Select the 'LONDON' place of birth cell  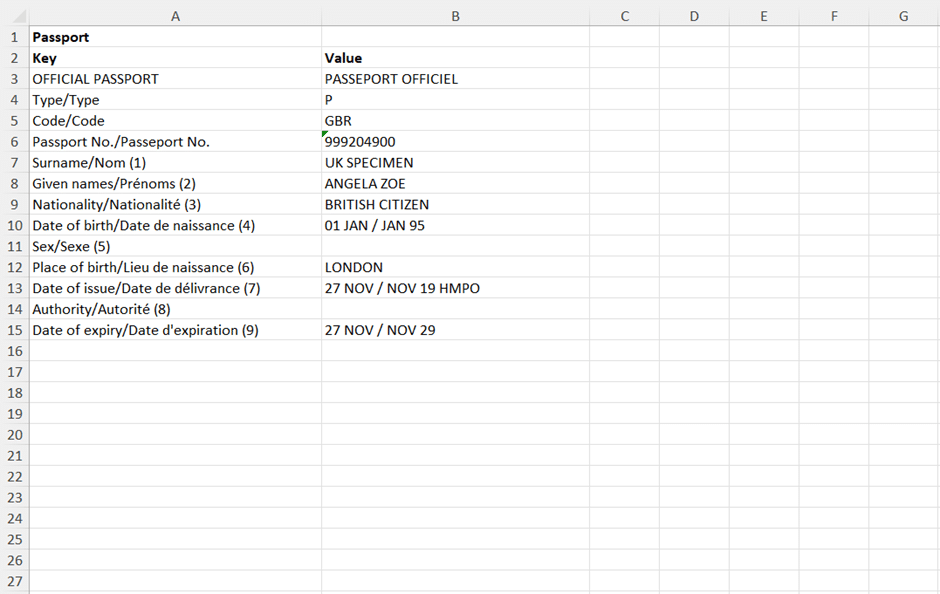[x=455, y=267]
